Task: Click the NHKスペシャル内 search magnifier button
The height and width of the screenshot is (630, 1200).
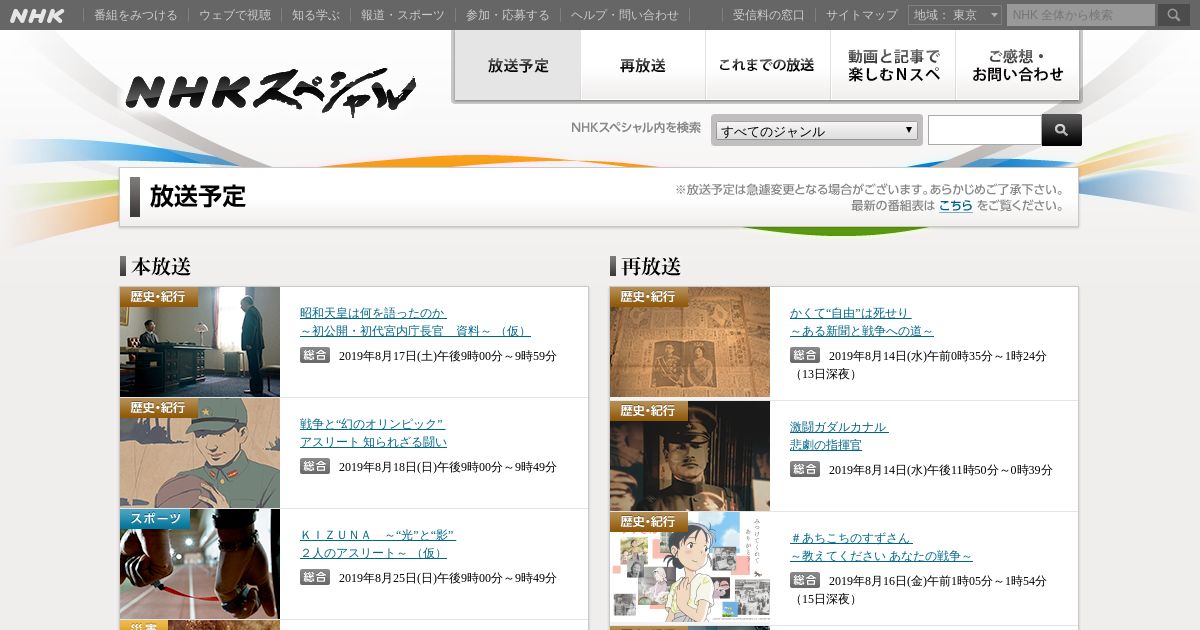Action: (x=1061, y=130)
